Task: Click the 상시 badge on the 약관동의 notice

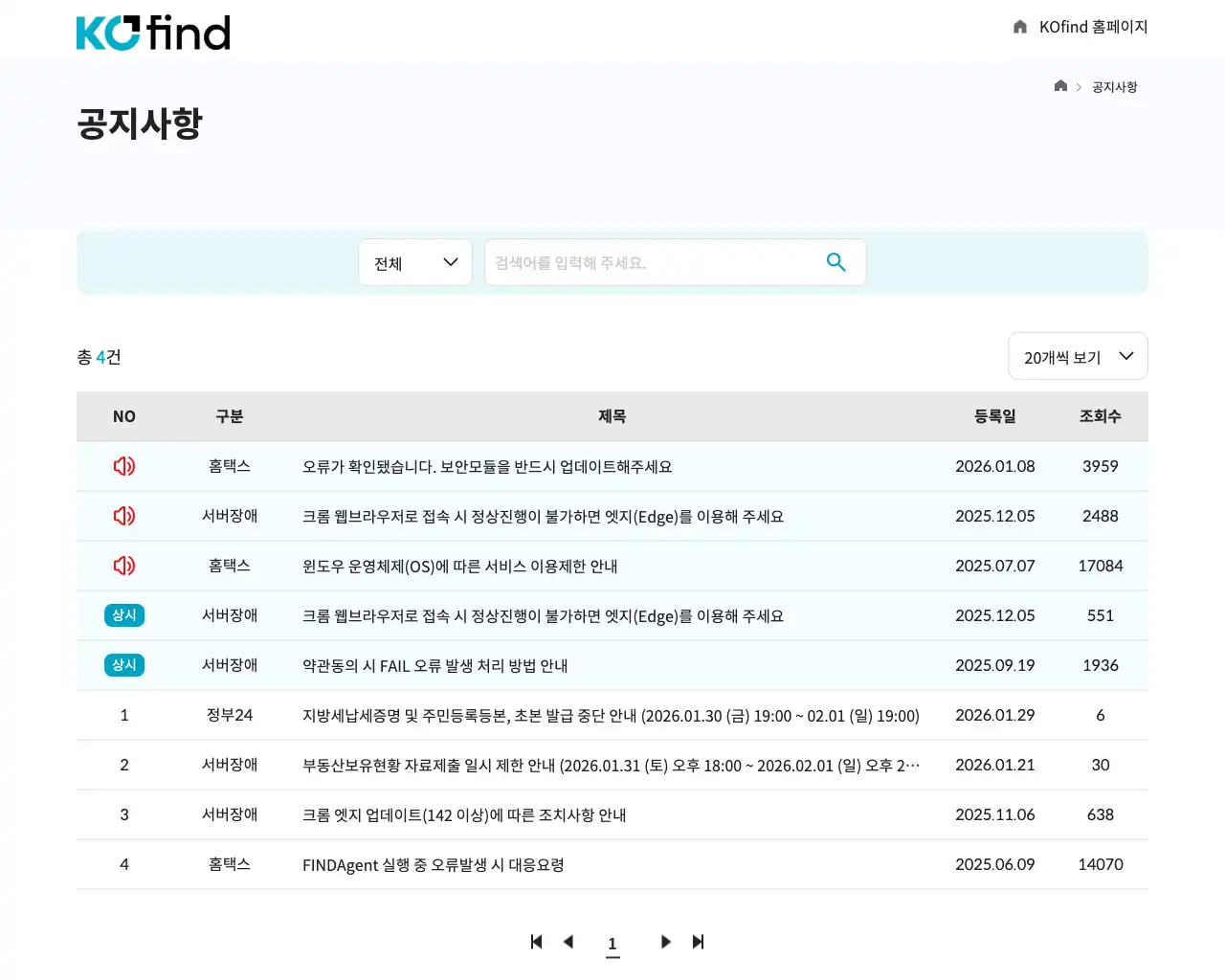Action: [123, 664]
